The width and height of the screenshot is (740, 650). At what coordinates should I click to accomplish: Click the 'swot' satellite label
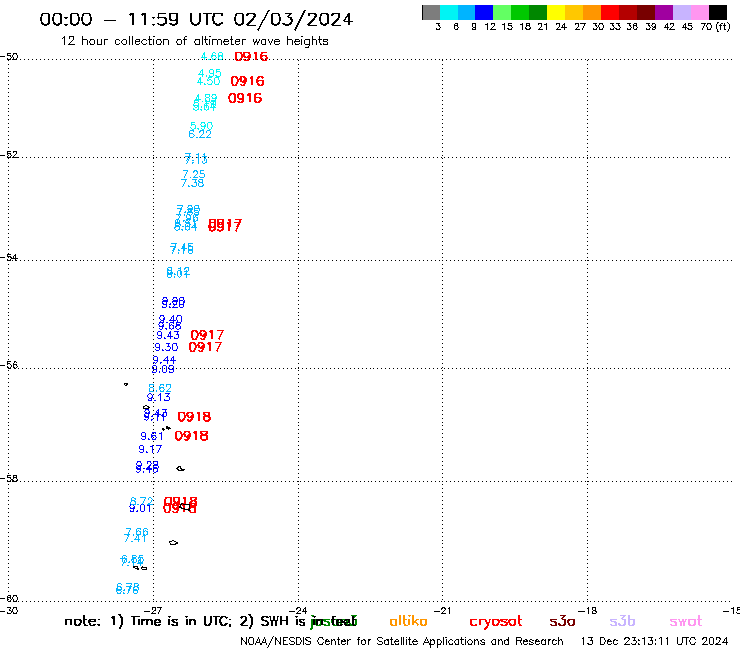(x=685, y=621)
